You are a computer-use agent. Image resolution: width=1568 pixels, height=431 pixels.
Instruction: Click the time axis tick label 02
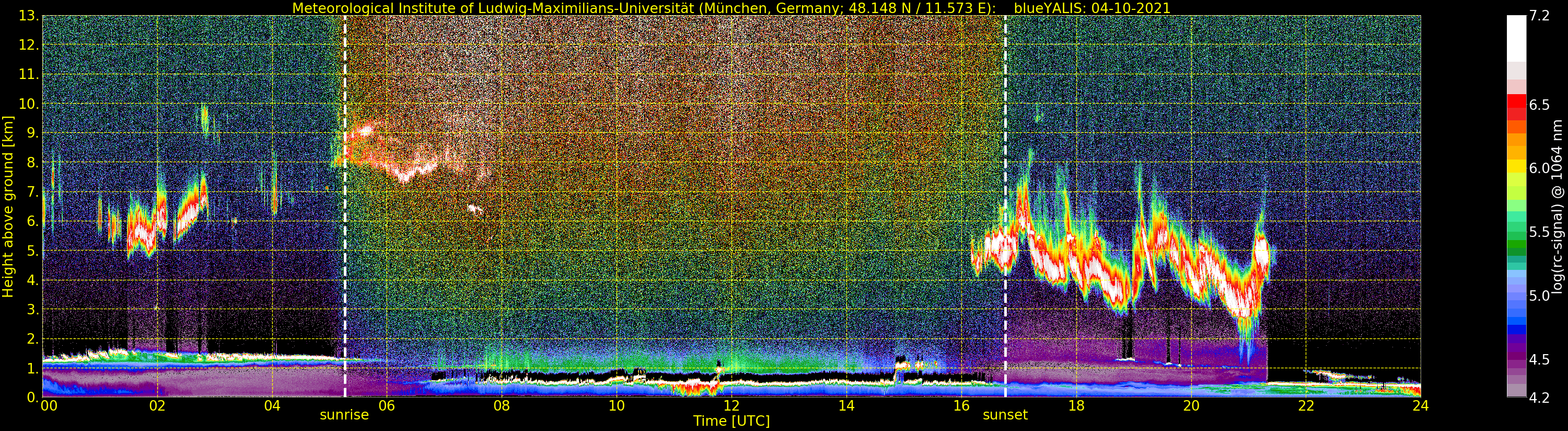point(158,405)
